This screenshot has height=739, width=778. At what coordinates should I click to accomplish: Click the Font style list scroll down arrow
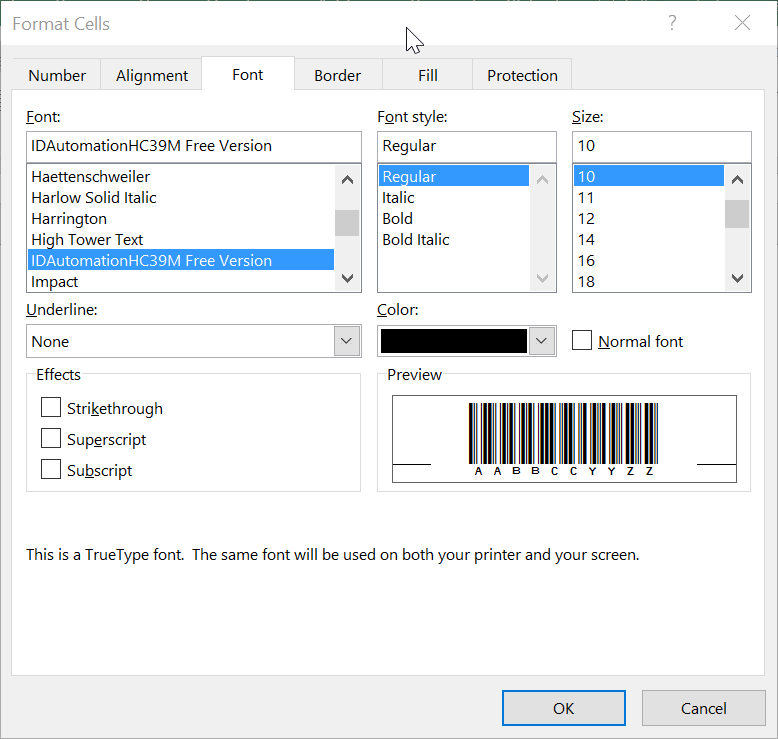pos(542,278)
